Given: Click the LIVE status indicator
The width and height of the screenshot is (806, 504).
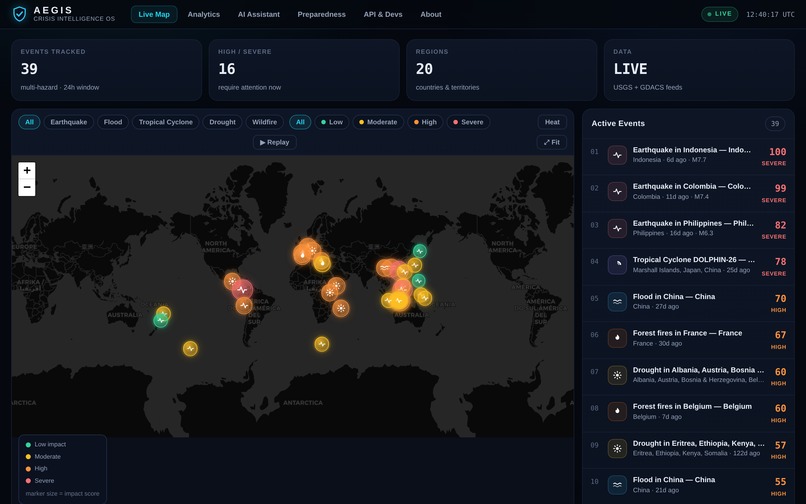Looking at the screenshot, I should (x=719, y=14).
